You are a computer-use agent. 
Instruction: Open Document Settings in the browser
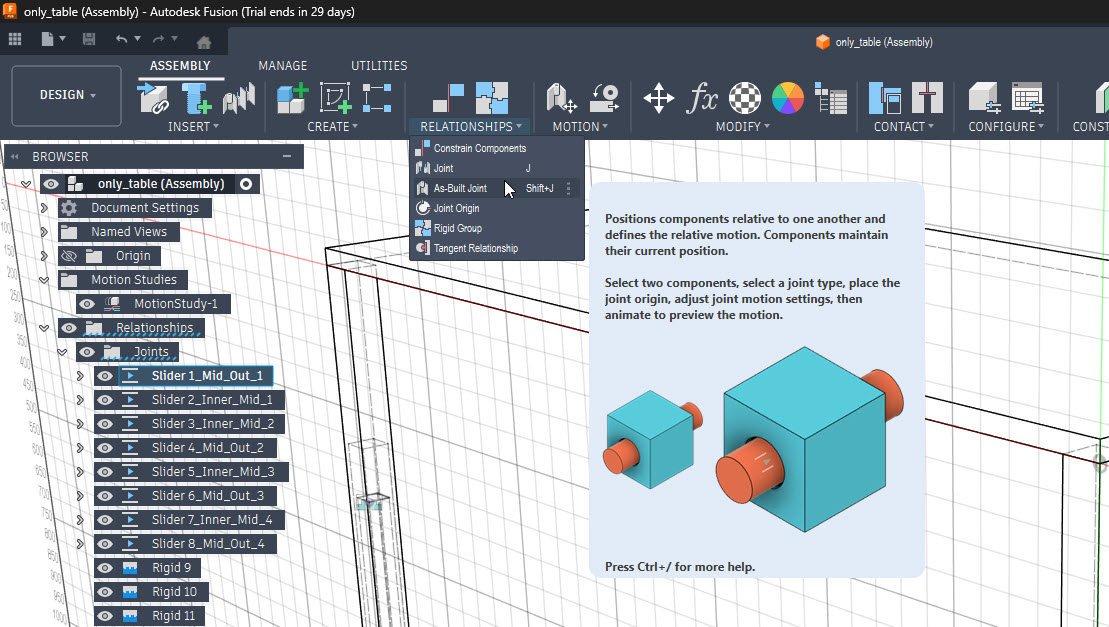point(145,207)
